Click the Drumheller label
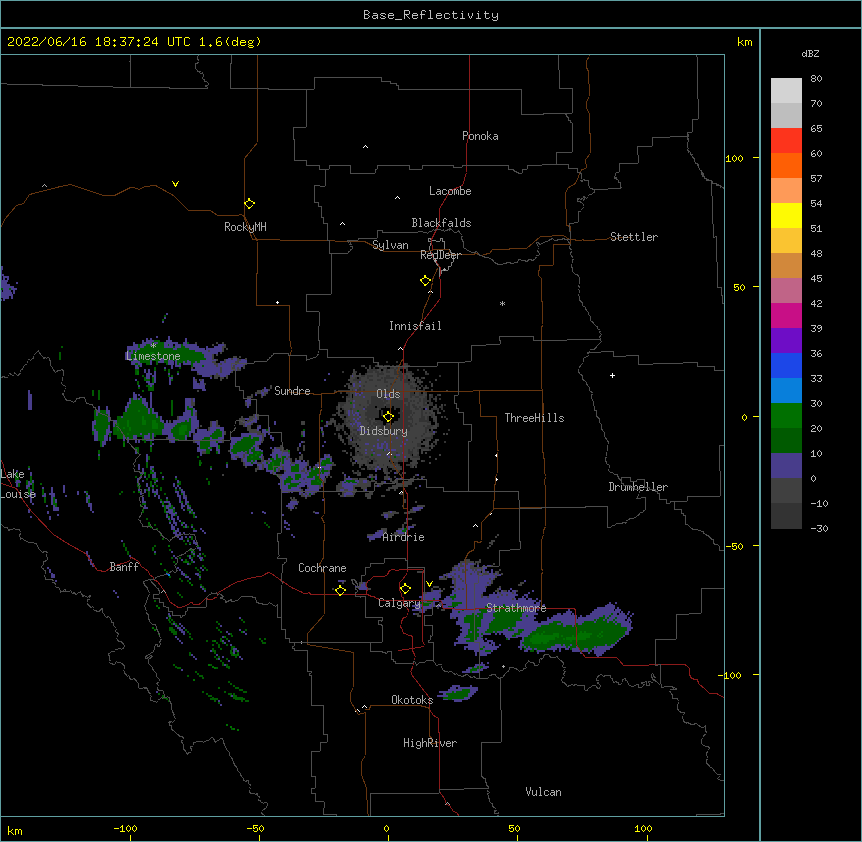Screen dimensions: 862x842 (638, 487)
